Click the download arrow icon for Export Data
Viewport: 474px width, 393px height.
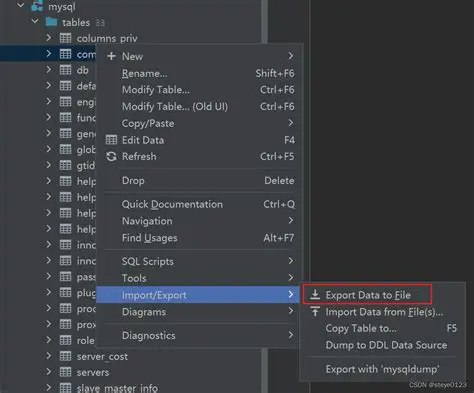pyautogui.click(x=315, y=295)
